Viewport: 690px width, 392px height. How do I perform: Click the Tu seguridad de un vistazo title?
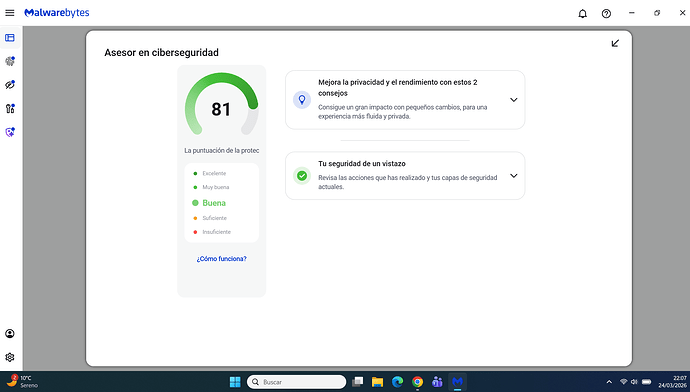click(362, 164)
